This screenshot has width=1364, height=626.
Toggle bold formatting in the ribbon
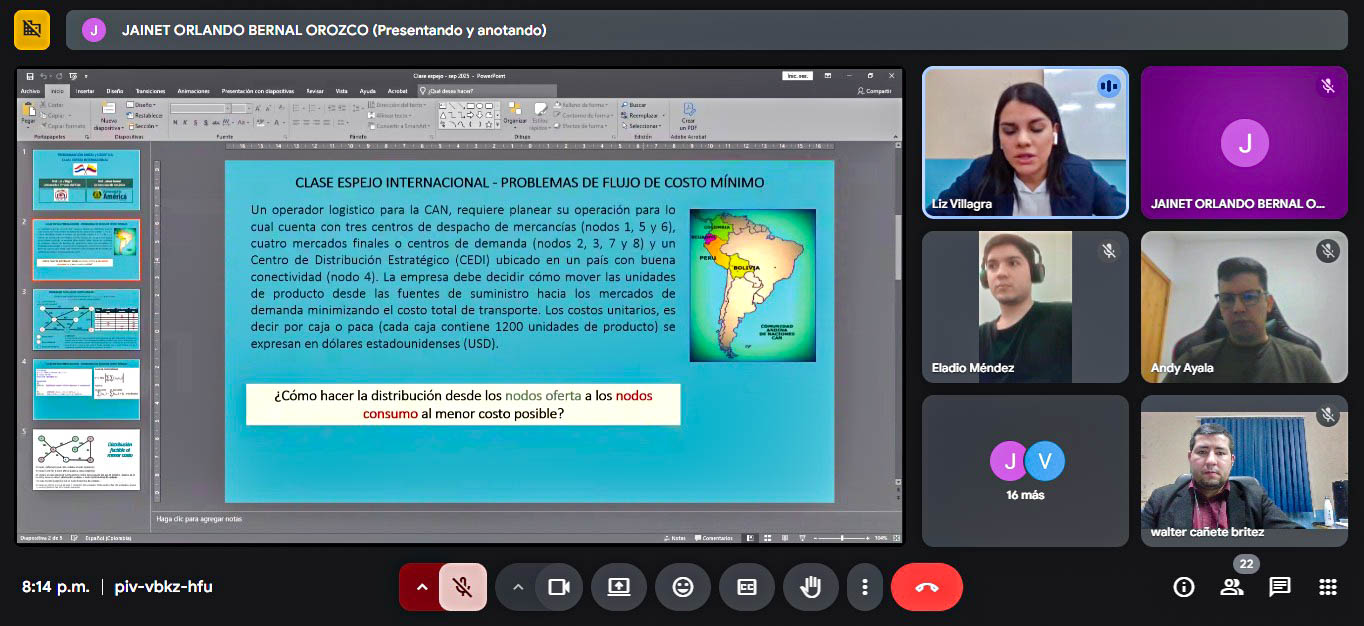tap(176, 122)
